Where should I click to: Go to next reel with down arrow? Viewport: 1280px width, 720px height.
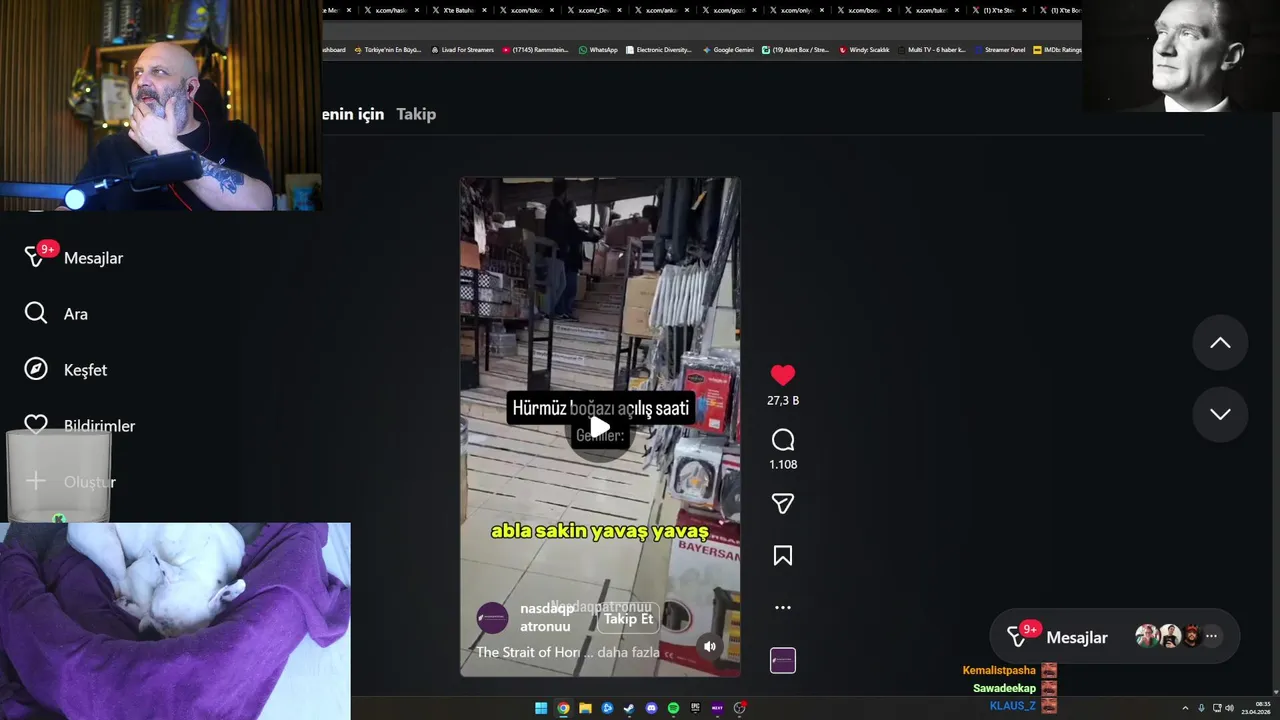1220,414
